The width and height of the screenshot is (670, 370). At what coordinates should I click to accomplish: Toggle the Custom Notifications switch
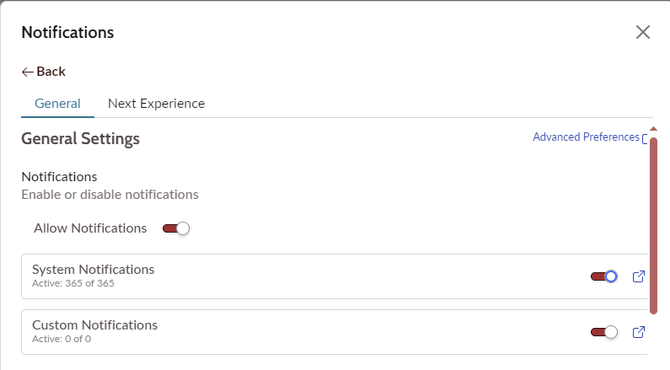[604, 332]
